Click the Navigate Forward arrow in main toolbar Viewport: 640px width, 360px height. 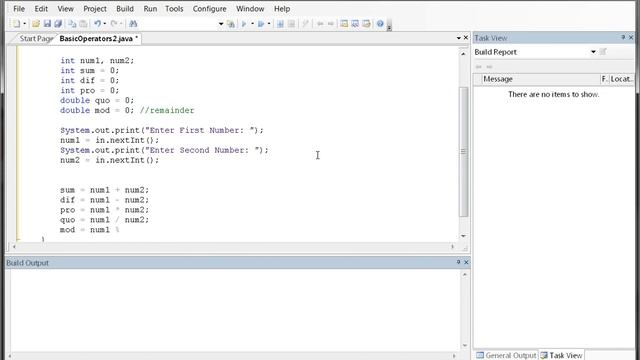331,24
